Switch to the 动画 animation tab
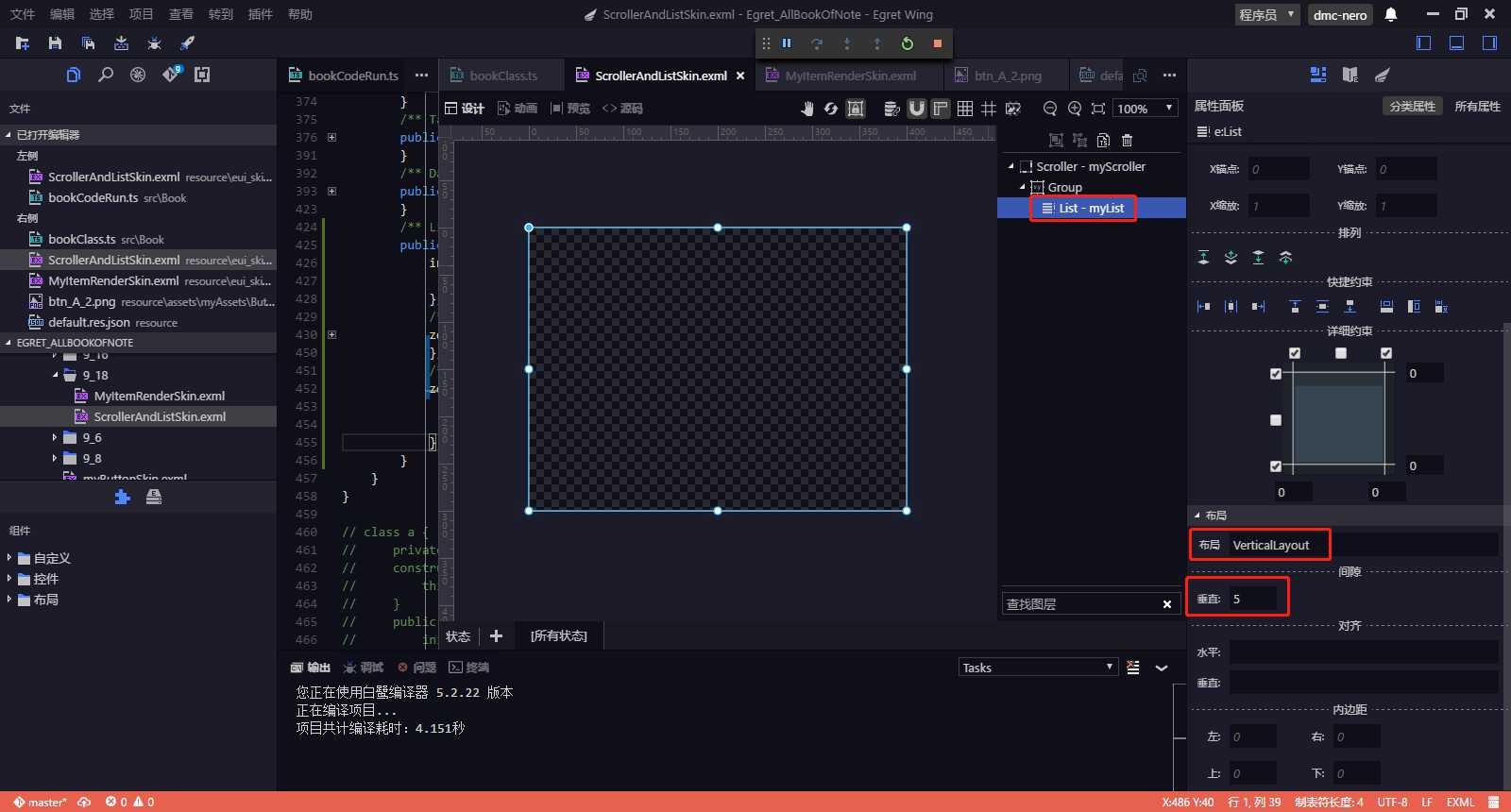 click(x=518, y=109)
